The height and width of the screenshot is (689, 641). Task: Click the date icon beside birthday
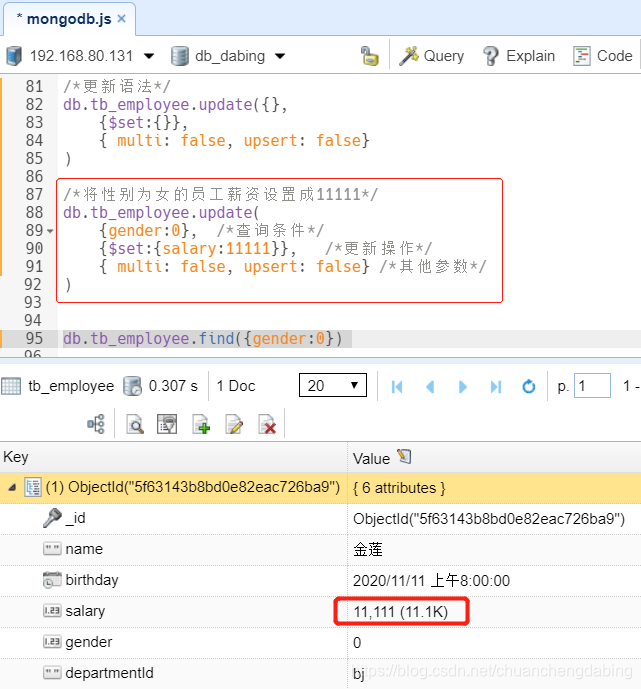click(52, 580)
